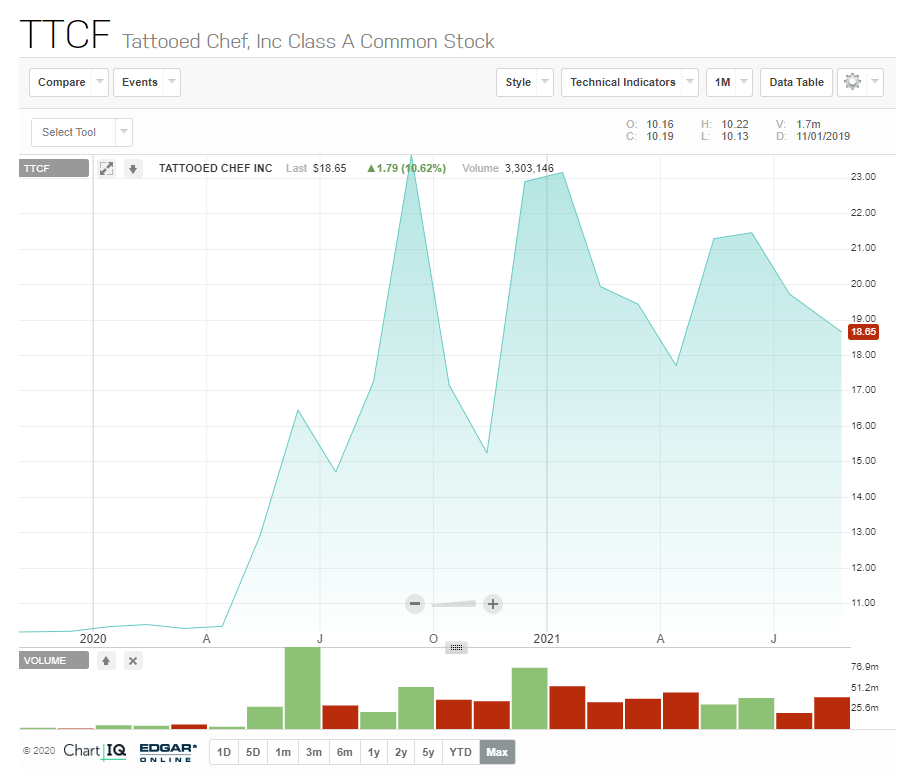Select the 5y range tab
Viewport: 917px width, 782px height.
[428, 752]
